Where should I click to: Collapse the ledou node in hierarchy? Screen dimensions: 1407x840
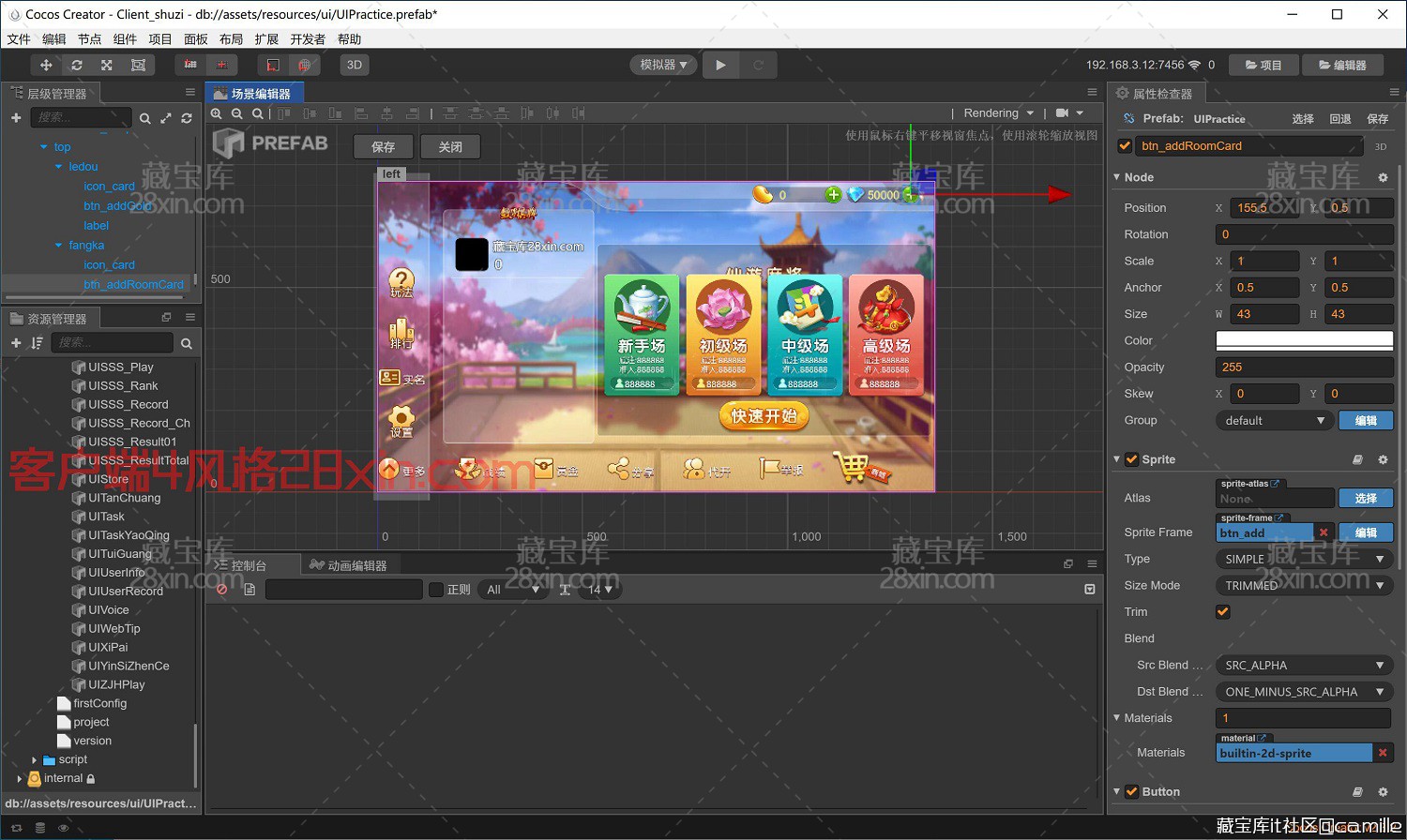point(58,167)
